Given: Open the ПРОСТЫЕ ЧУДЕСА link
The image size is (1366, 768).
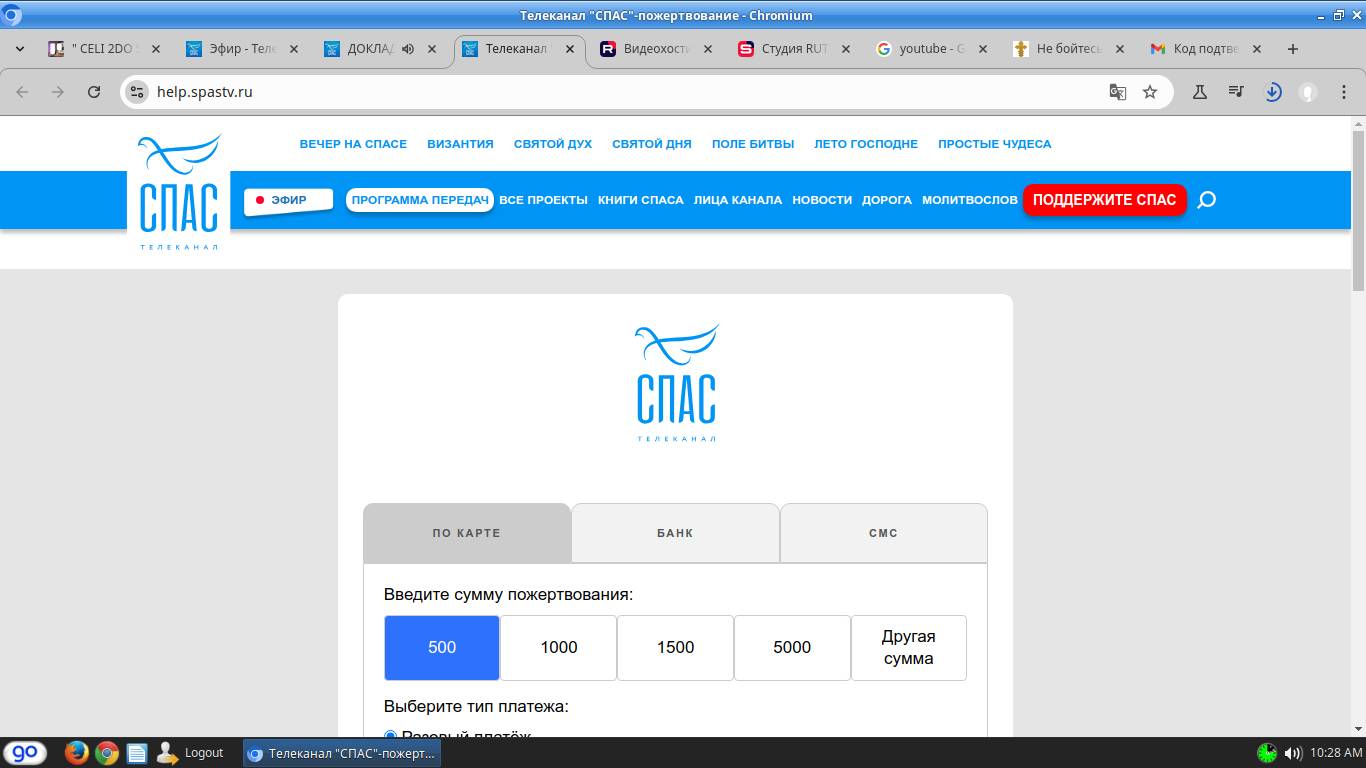Looking at the screenshot, I should click(x=994, y=144).
